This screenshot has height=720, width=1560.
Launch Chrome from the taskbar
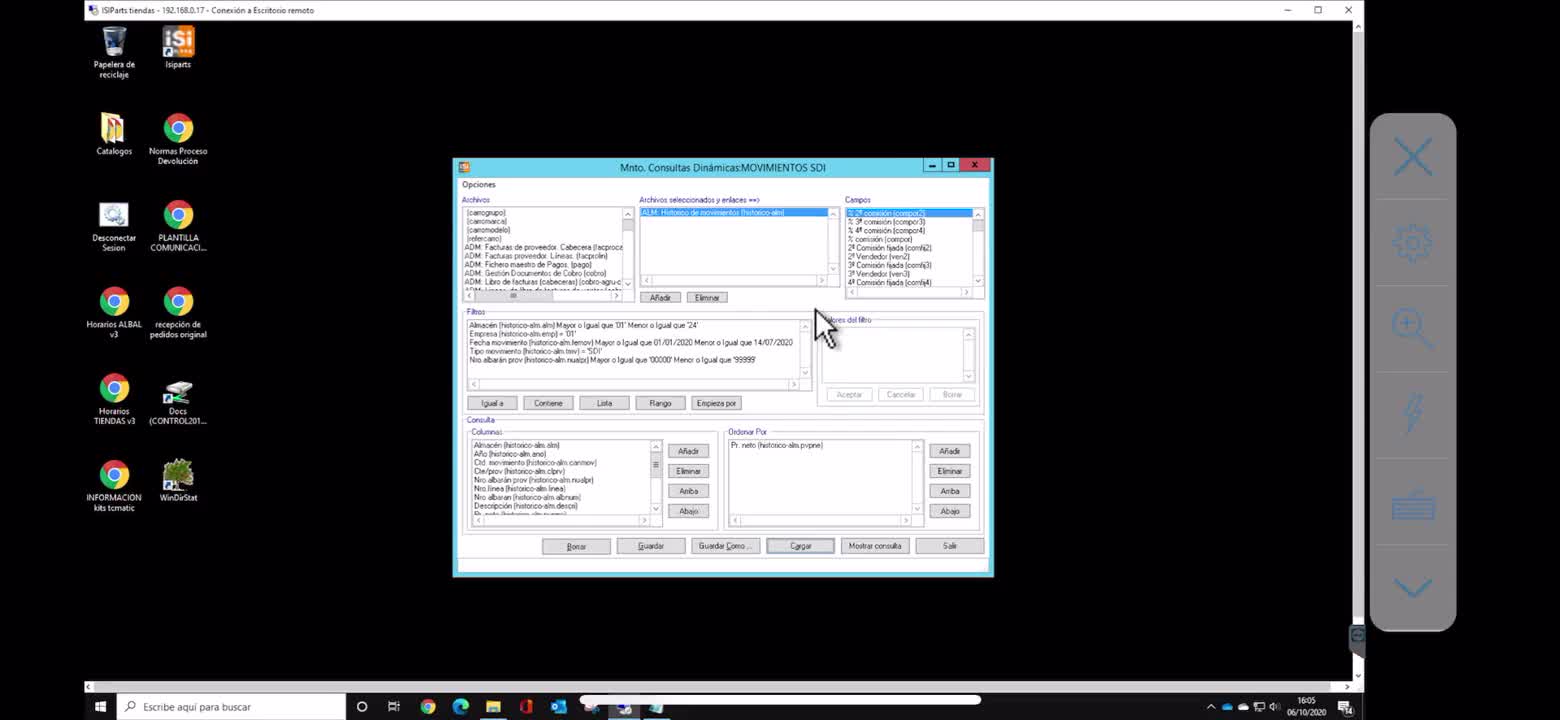tap(428, 706)
